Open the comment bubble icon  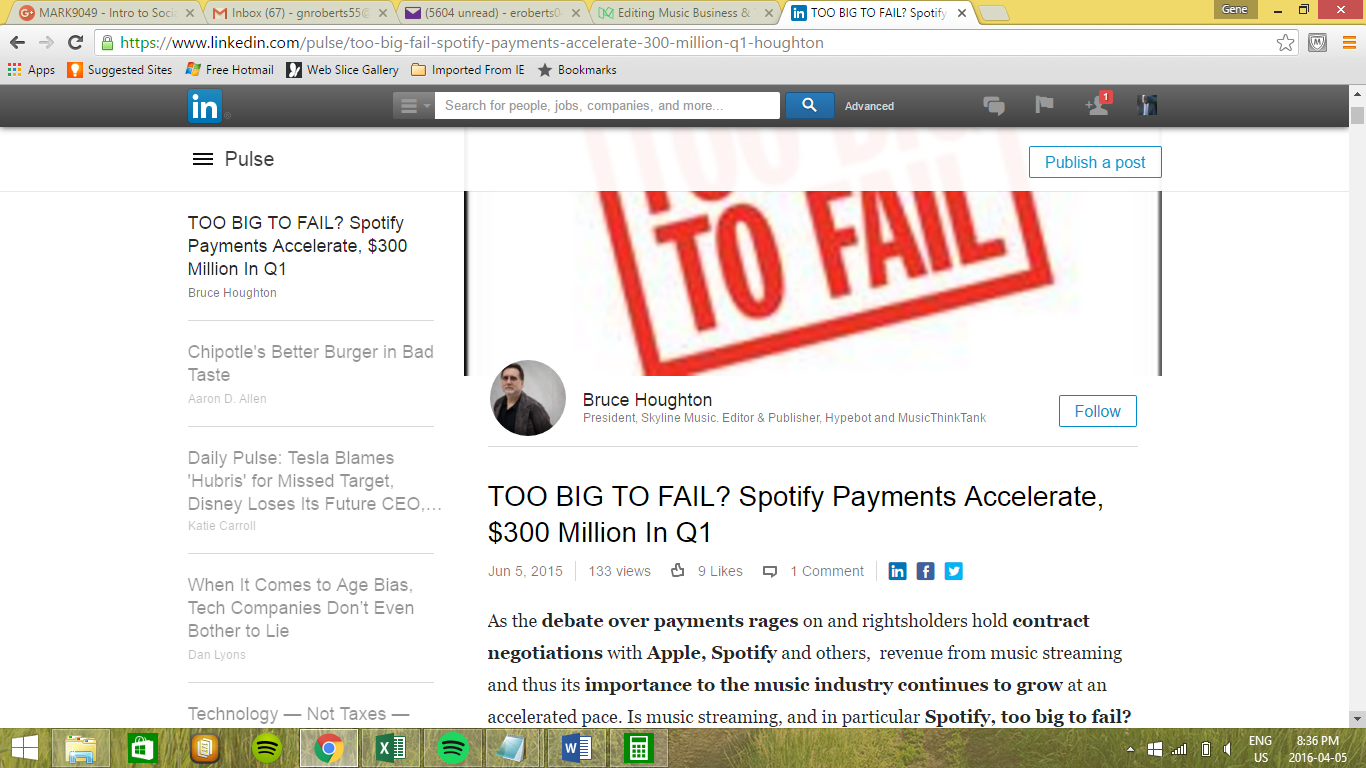(x=770, y=572)
